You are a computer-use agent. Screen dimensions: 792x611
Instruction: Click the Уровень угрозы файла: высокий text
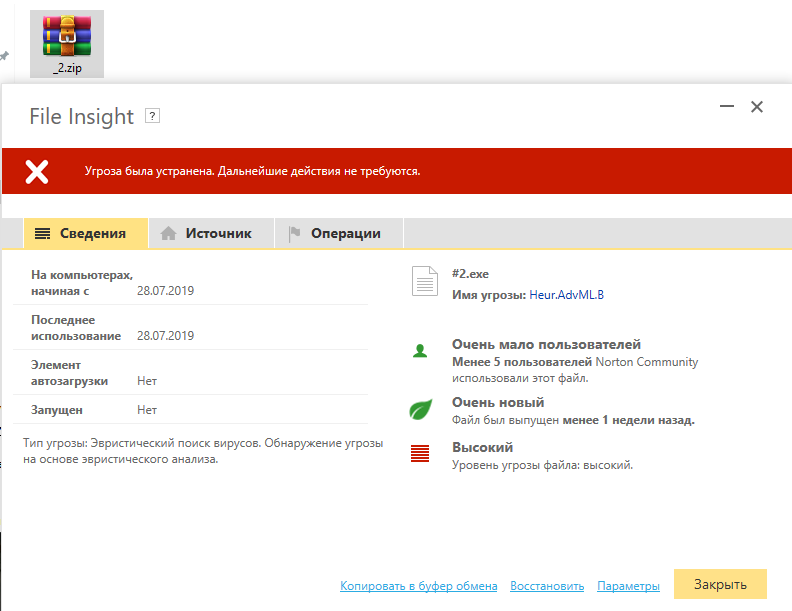tap(542, 465)
